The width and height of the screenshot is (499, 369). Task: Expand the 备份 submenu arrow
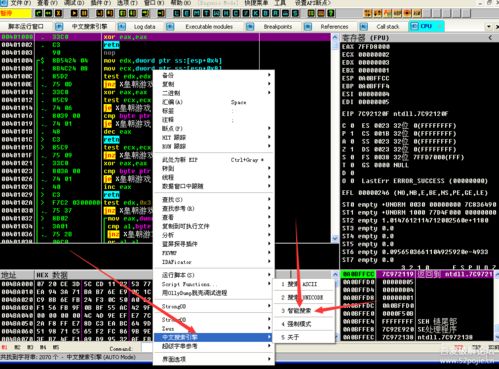click(269, 75)
